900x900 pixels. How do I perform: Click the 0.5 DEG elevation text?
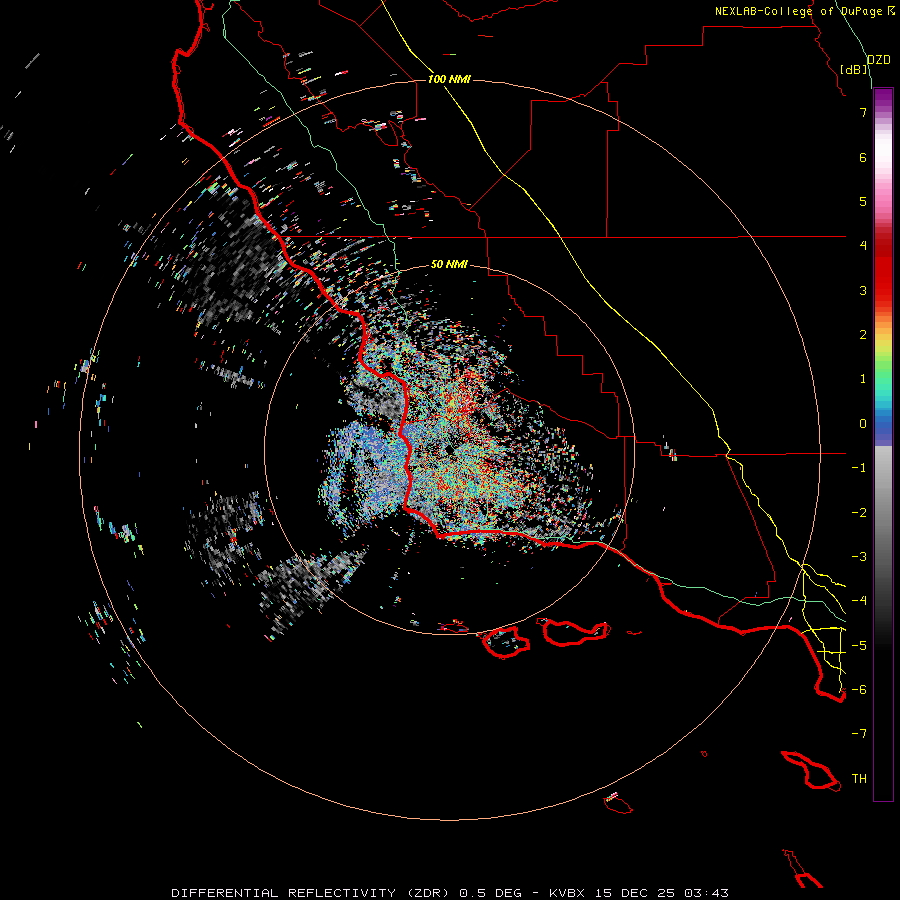coord(491,893)
